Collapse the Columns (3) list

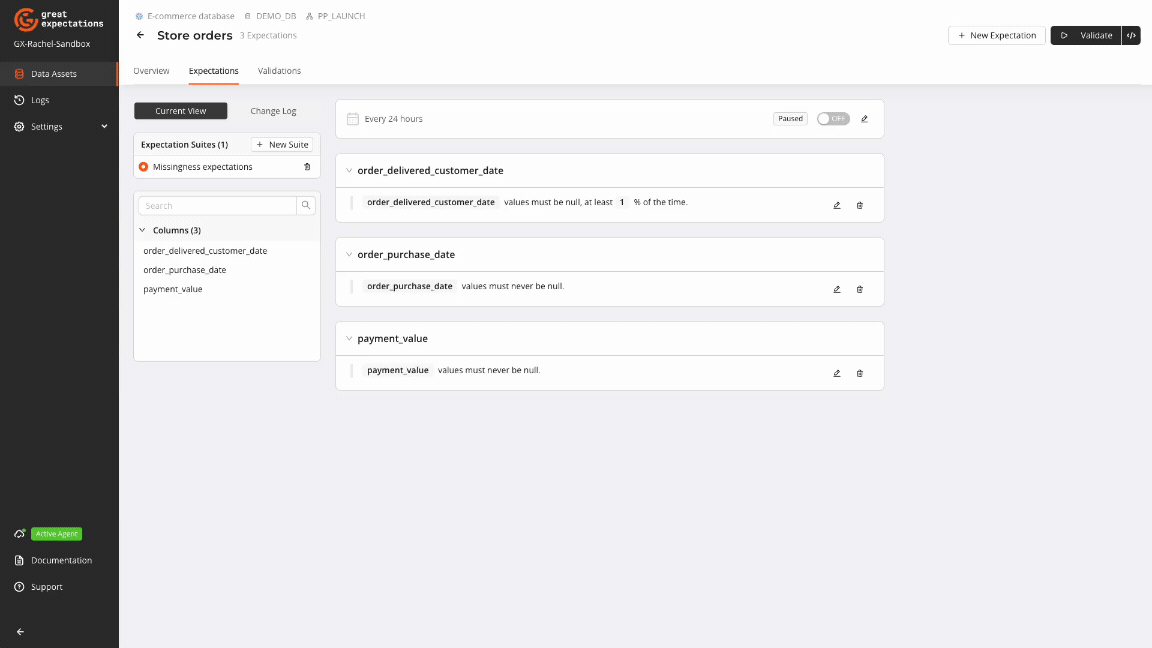pyautogui.click(x=141, y=230)
